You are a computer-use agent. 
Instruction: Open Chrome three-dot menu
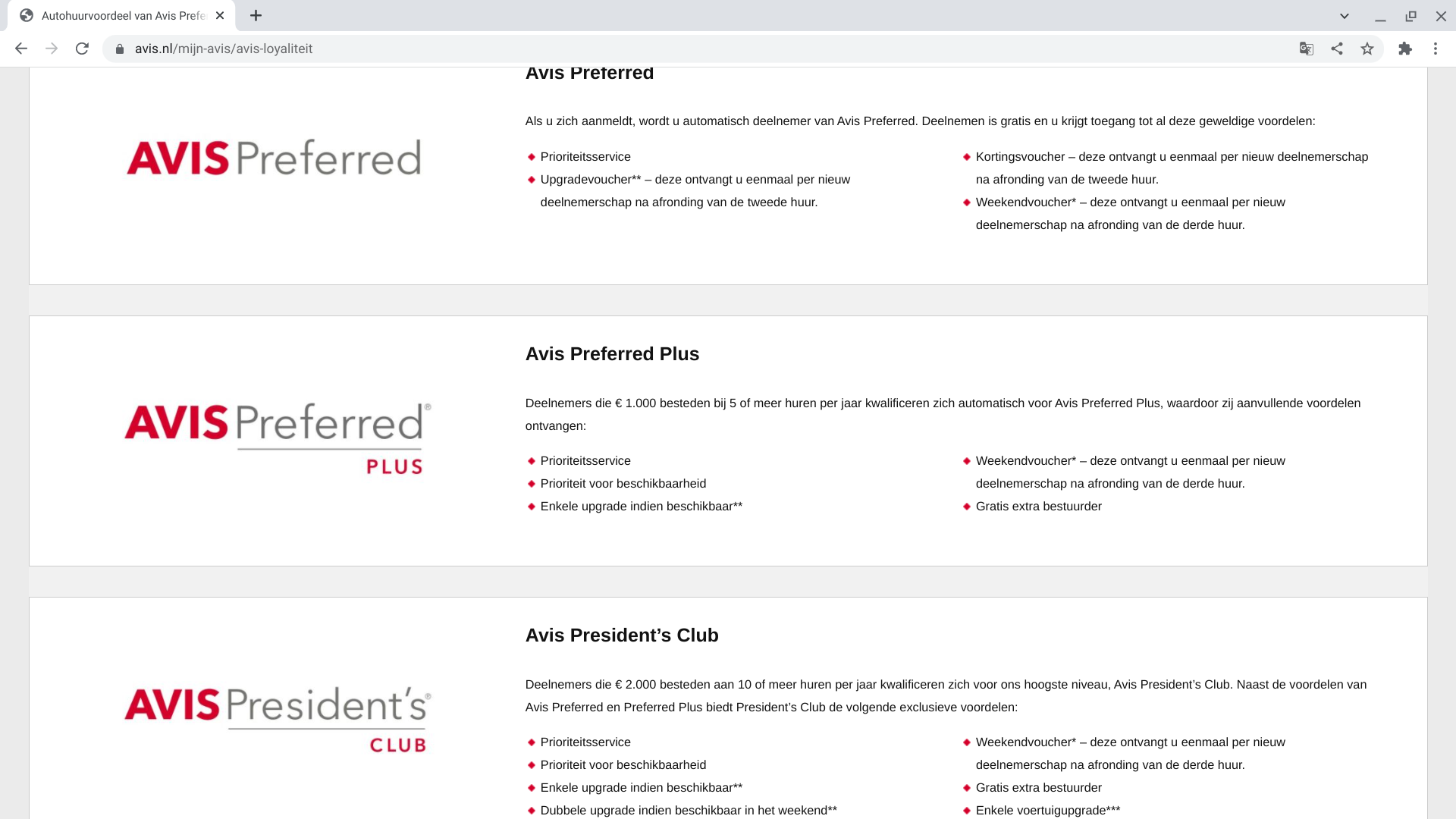coord(1436,49)
